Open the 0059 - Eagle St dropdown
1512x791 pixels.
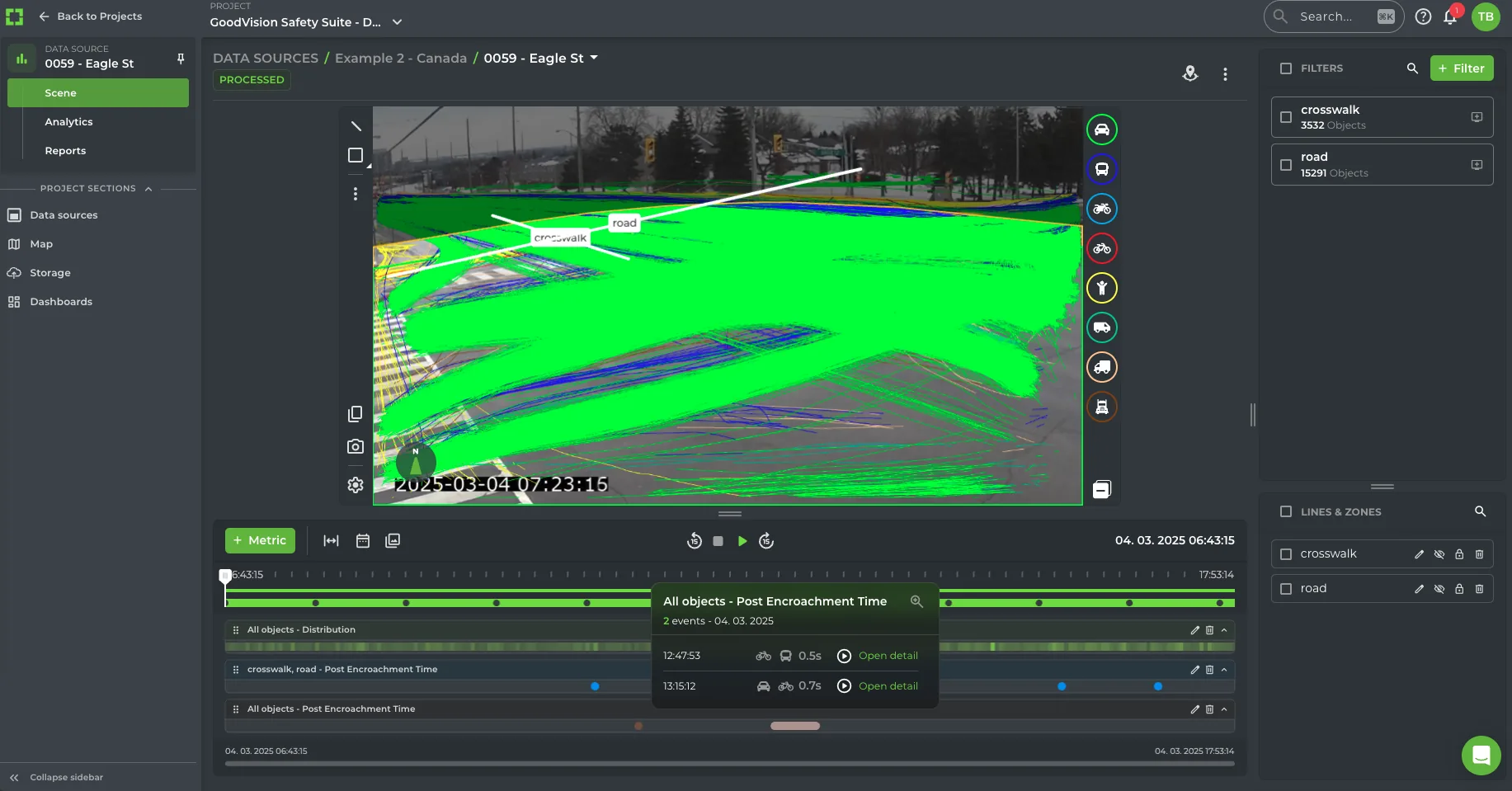tap(594, 58)
